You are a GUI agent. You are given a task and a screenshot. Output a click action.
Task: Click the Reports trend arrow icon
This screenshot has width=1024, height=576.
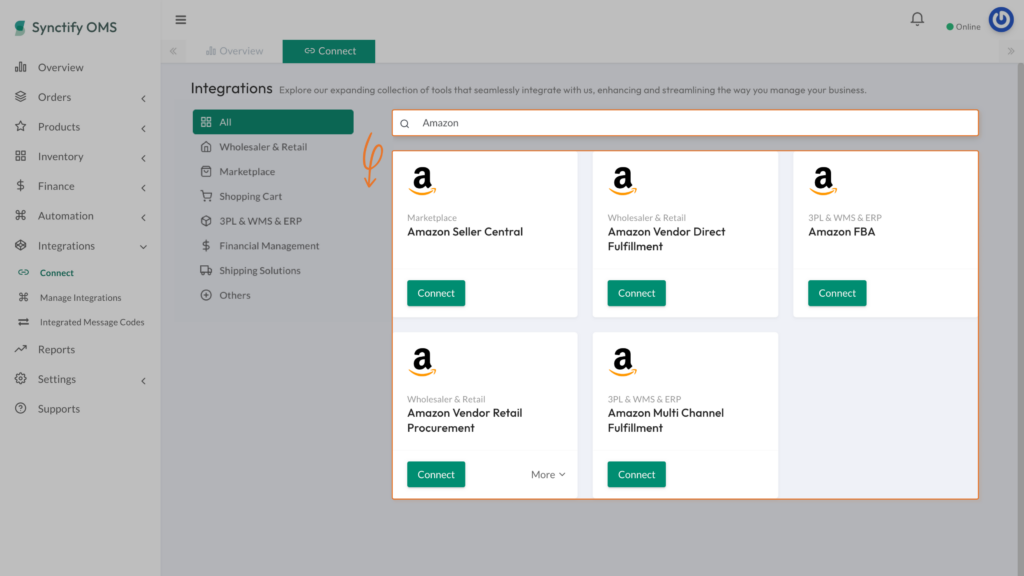point(21,349)
